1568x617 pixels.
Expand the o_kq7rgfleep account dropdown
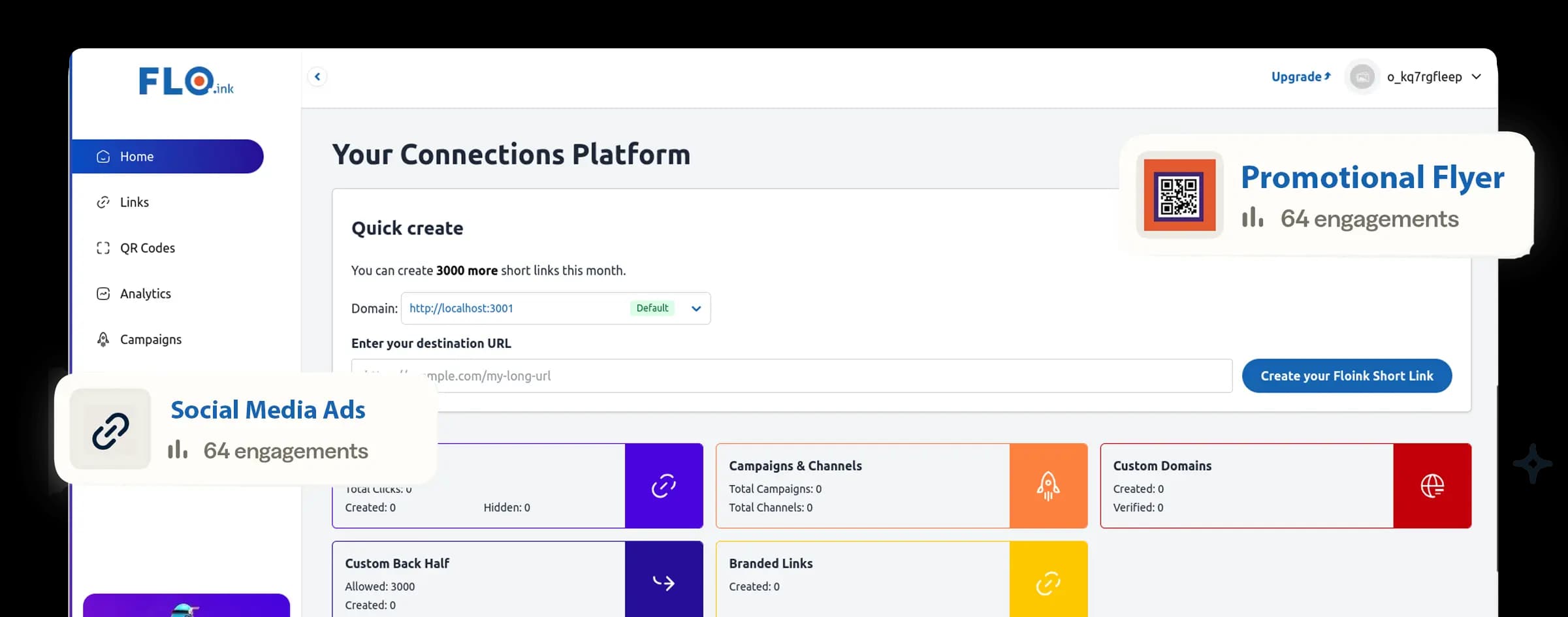[1476, 77]
